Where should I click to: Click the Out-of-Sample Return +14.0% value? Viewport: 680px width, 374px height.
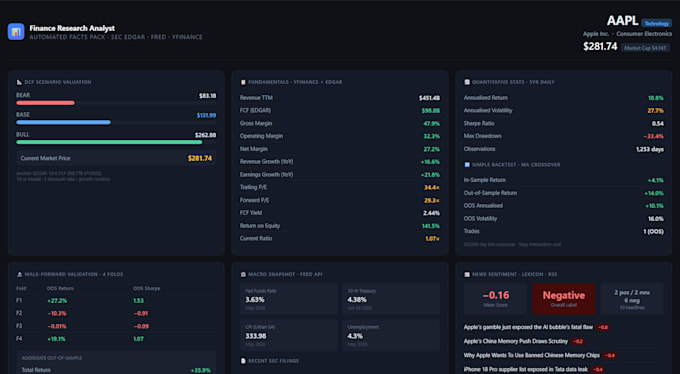point(654,193)
